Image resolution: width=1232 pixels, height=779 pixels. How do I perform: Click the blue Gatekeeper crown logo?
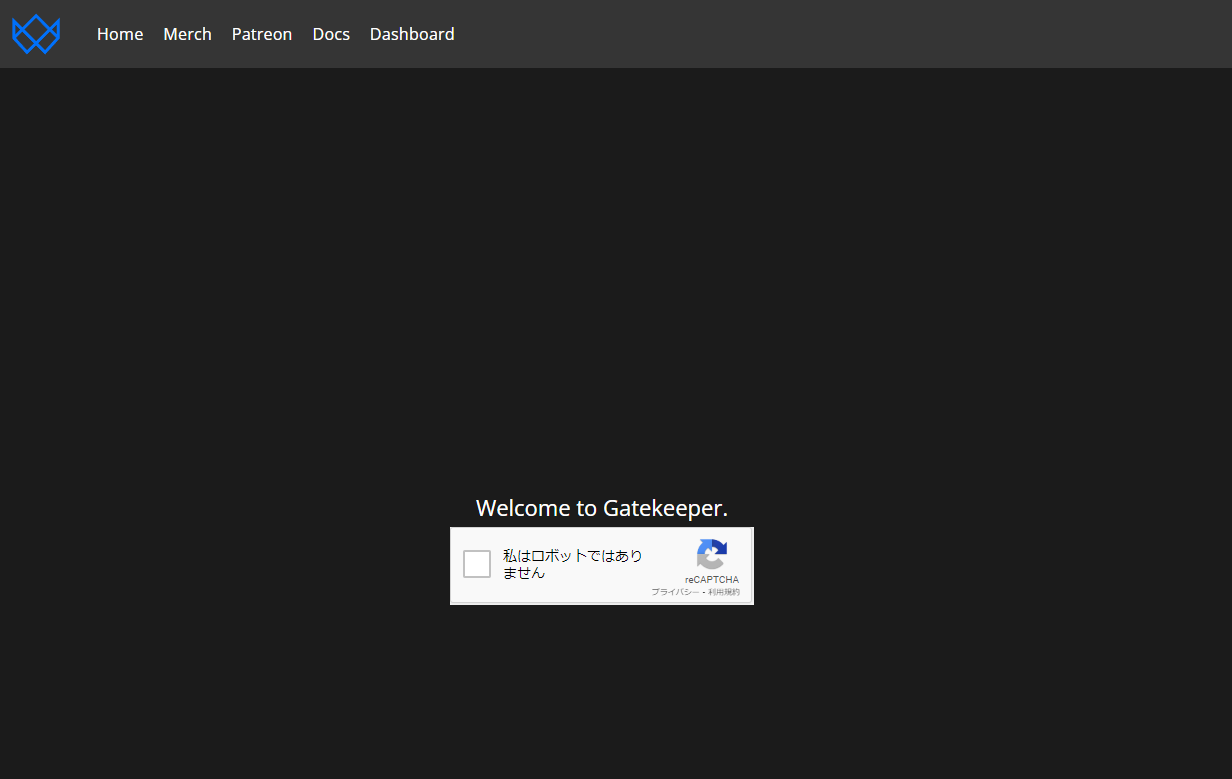point(36,34)
